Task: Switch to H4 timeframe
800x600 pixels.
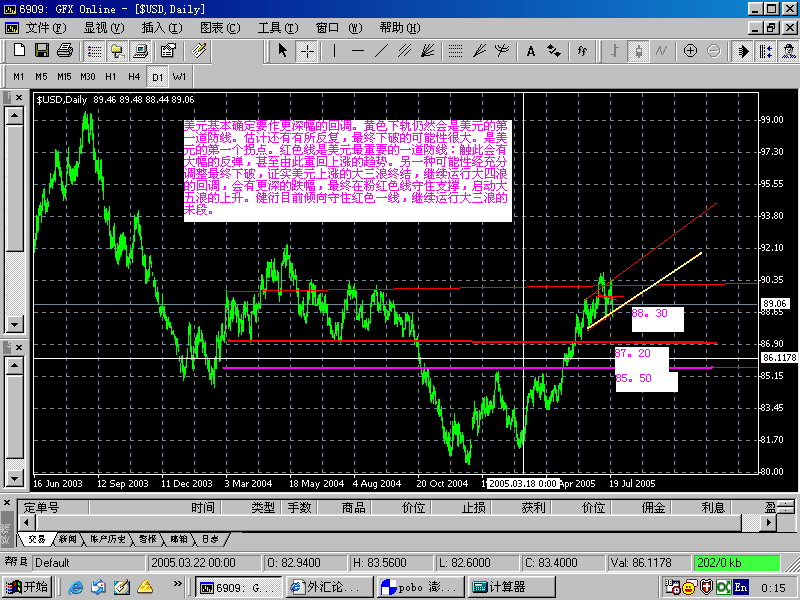Action: click(134, 77)
